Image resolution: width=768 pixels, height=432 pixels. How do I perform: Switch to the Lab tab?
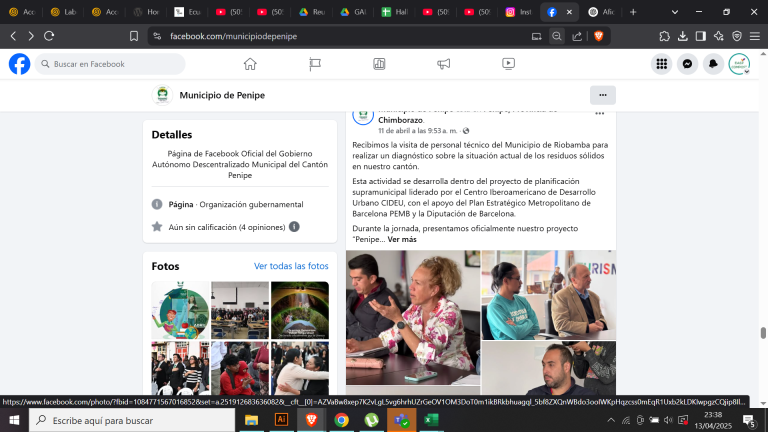[x=63, y=12]
